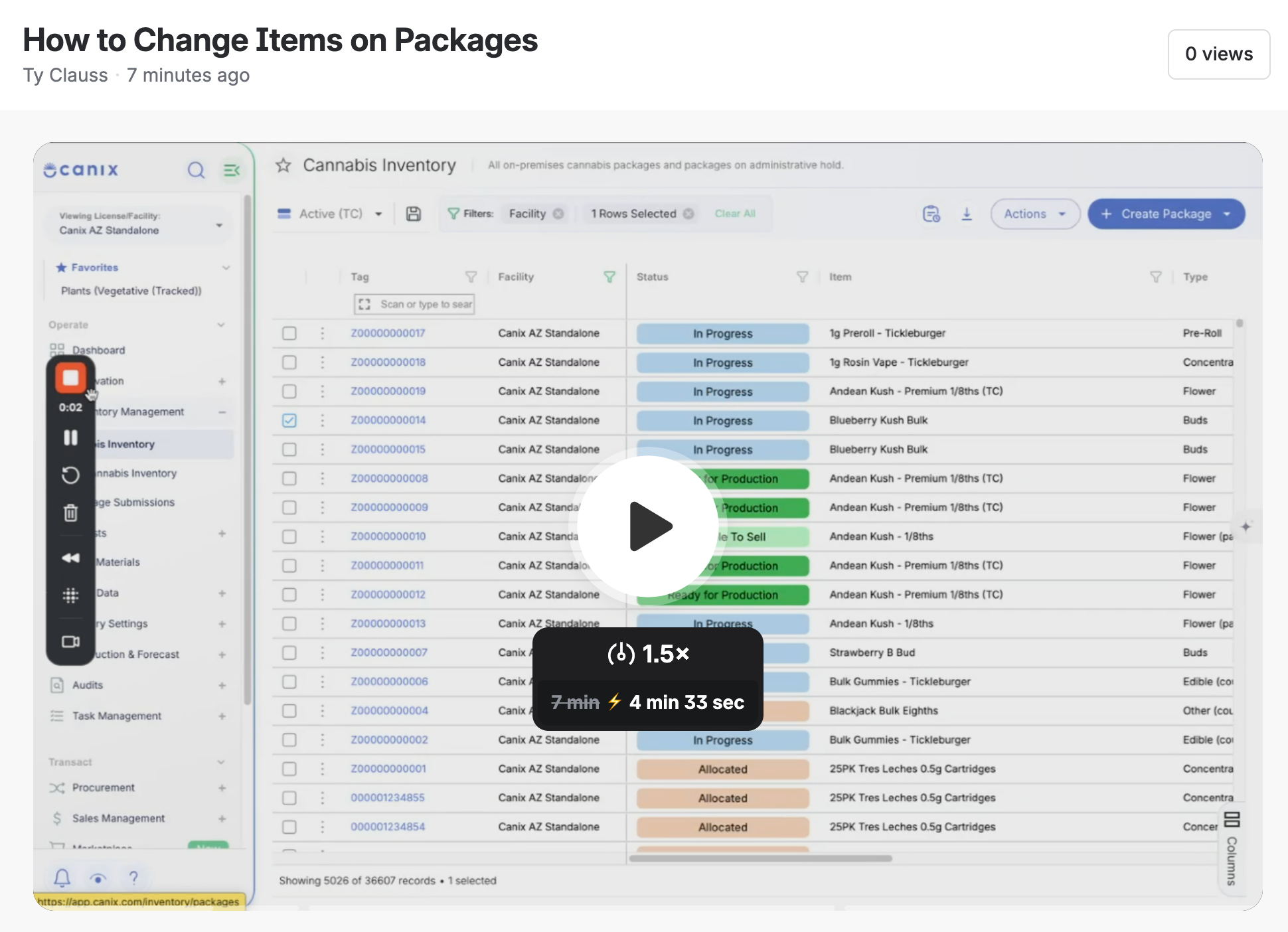This screenshot has width=1288, height=932.
Task: Open the Actions dropdown button
Action: [1035, 214]
